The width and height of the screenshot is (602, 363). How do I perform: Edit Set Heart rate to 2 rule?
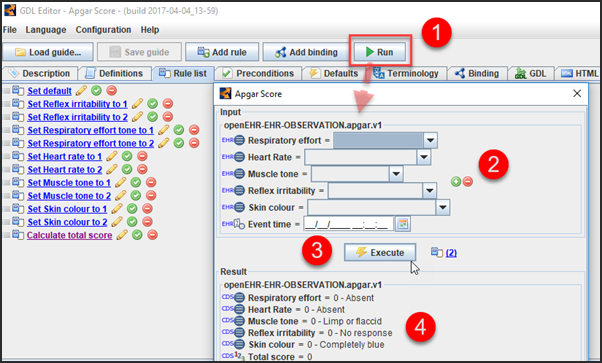(x=112, y=169)
